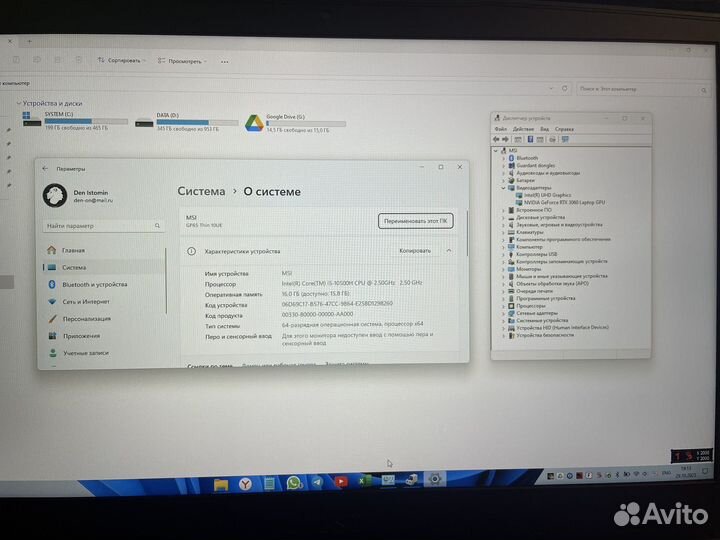
Task: Click the refresh icon in Explorer address bar
Action: (564, 88)
